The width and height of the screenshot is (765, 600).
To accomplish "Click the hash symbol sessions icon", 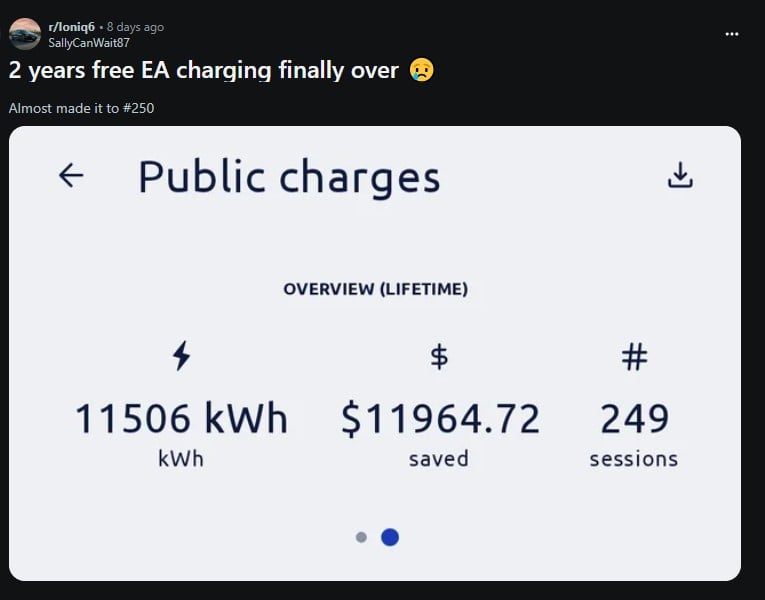I will 634,356.
